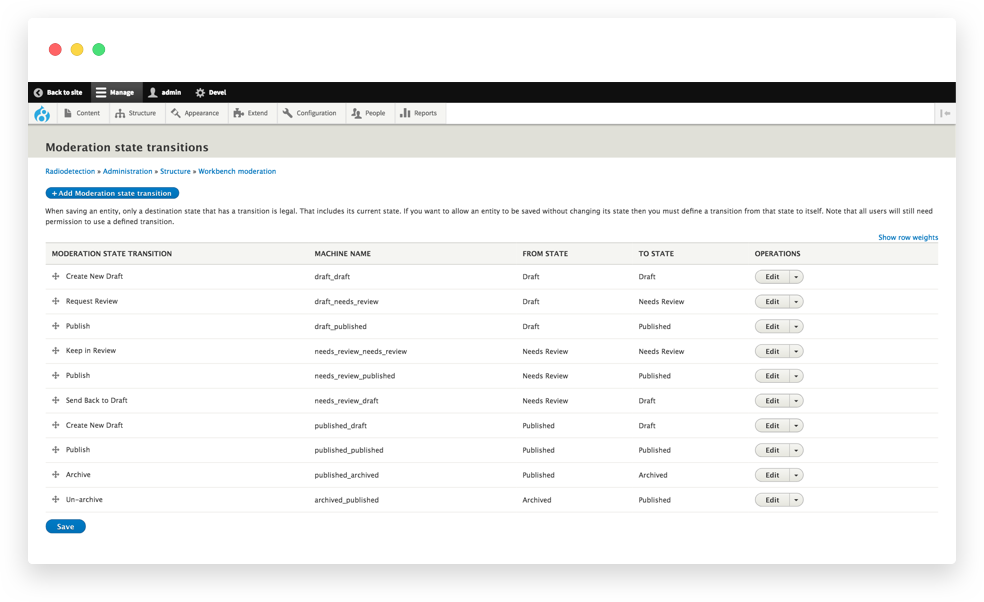Open the admin user menu
This screenshot has height=602, width=984.
[x=164, y=92]
